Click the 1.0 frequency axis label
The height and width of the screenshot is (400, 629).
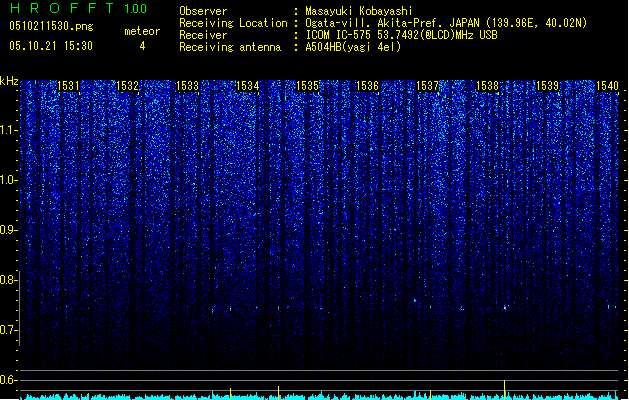click(x=9, y=180)
